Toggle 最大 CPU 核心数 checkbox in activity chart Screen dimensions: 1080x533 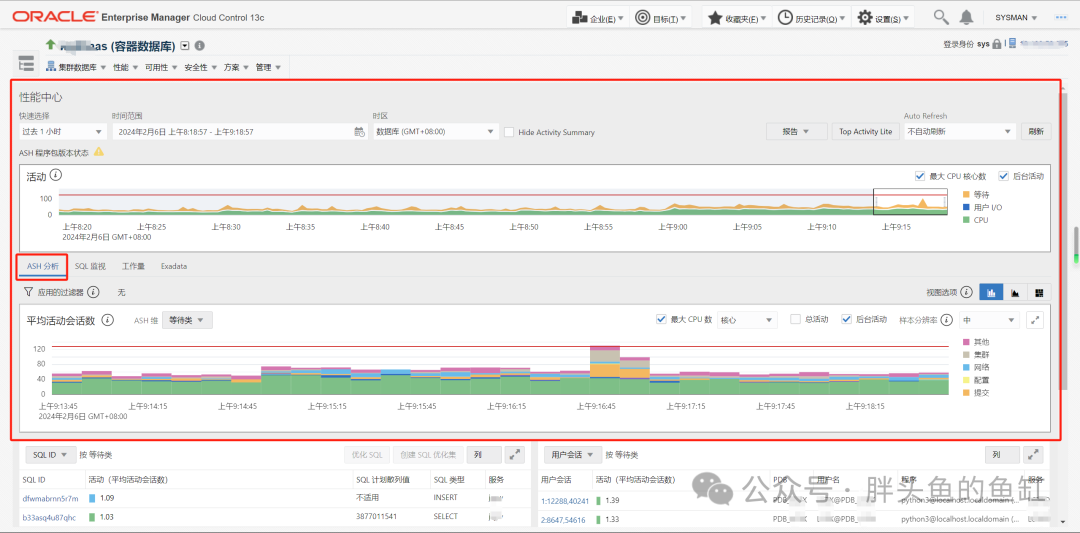tap(920, 176)
